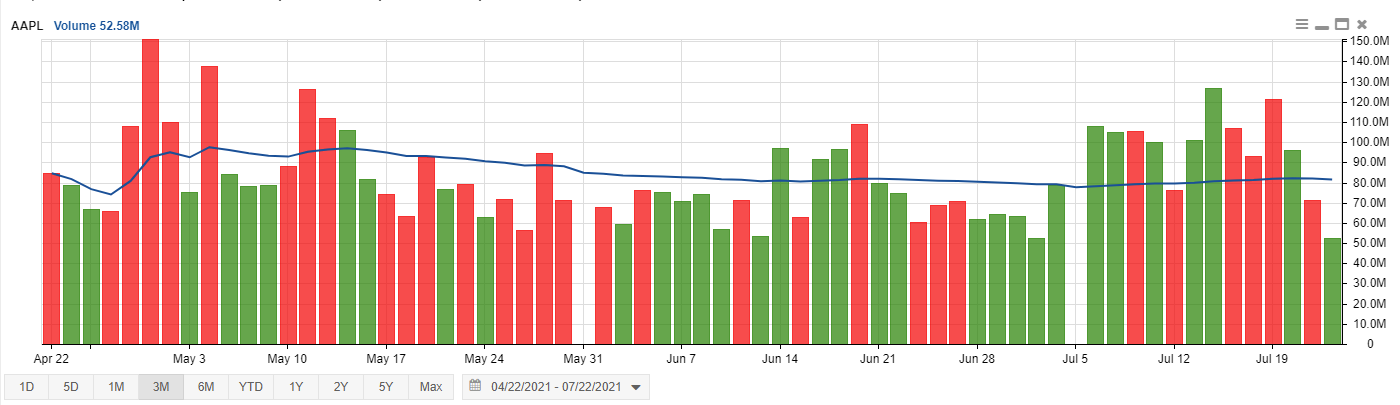Viewport: 1400px width, 405px height.
Task: Click the May 17 date label
Action: pos(385,357)
